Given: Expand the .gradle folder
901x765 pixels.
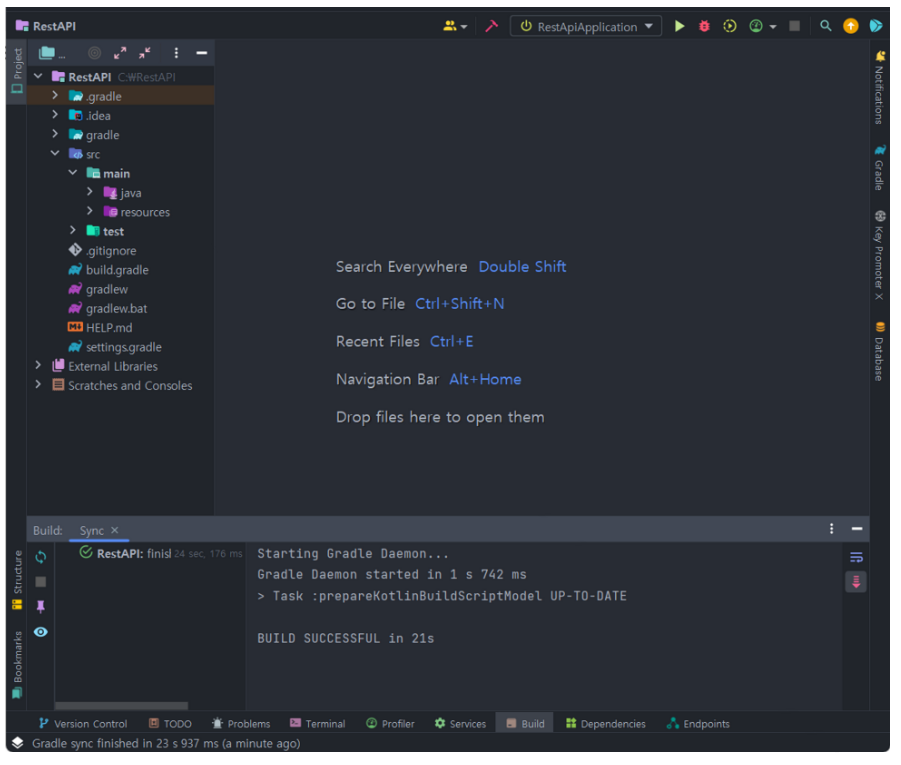Looking at the screenshot, I should coord(56,95).
